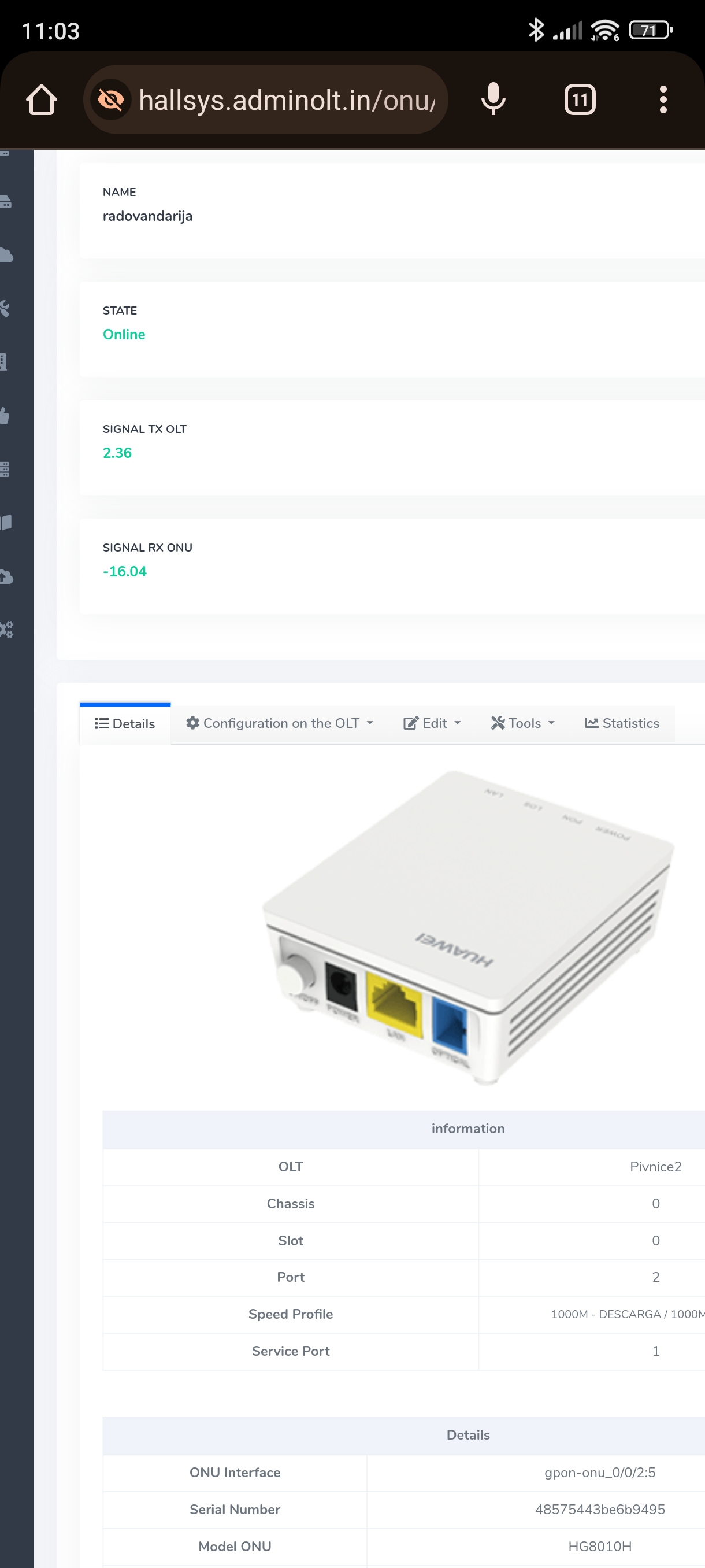The height and width of the screenshot is (1568, 705).
Task: Open the browser tab switcher showing 11
Action: tap(579, 100)
